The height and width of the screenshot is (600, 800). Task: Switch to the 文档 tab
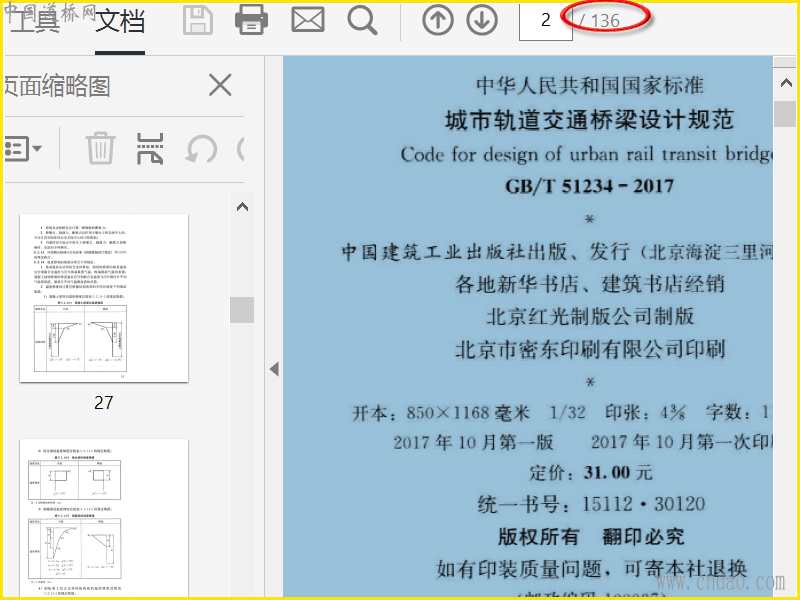(x=120, y=21)
